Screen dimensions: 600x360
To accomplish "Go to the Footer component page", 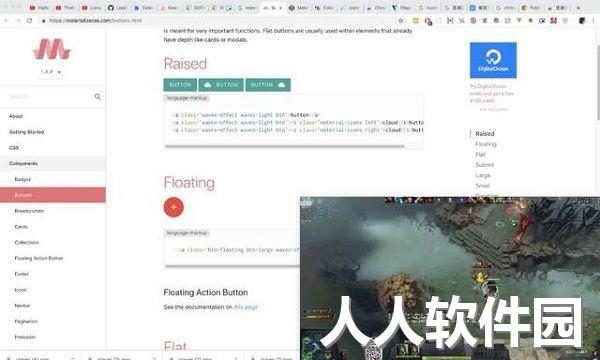I will coord(52,274).
